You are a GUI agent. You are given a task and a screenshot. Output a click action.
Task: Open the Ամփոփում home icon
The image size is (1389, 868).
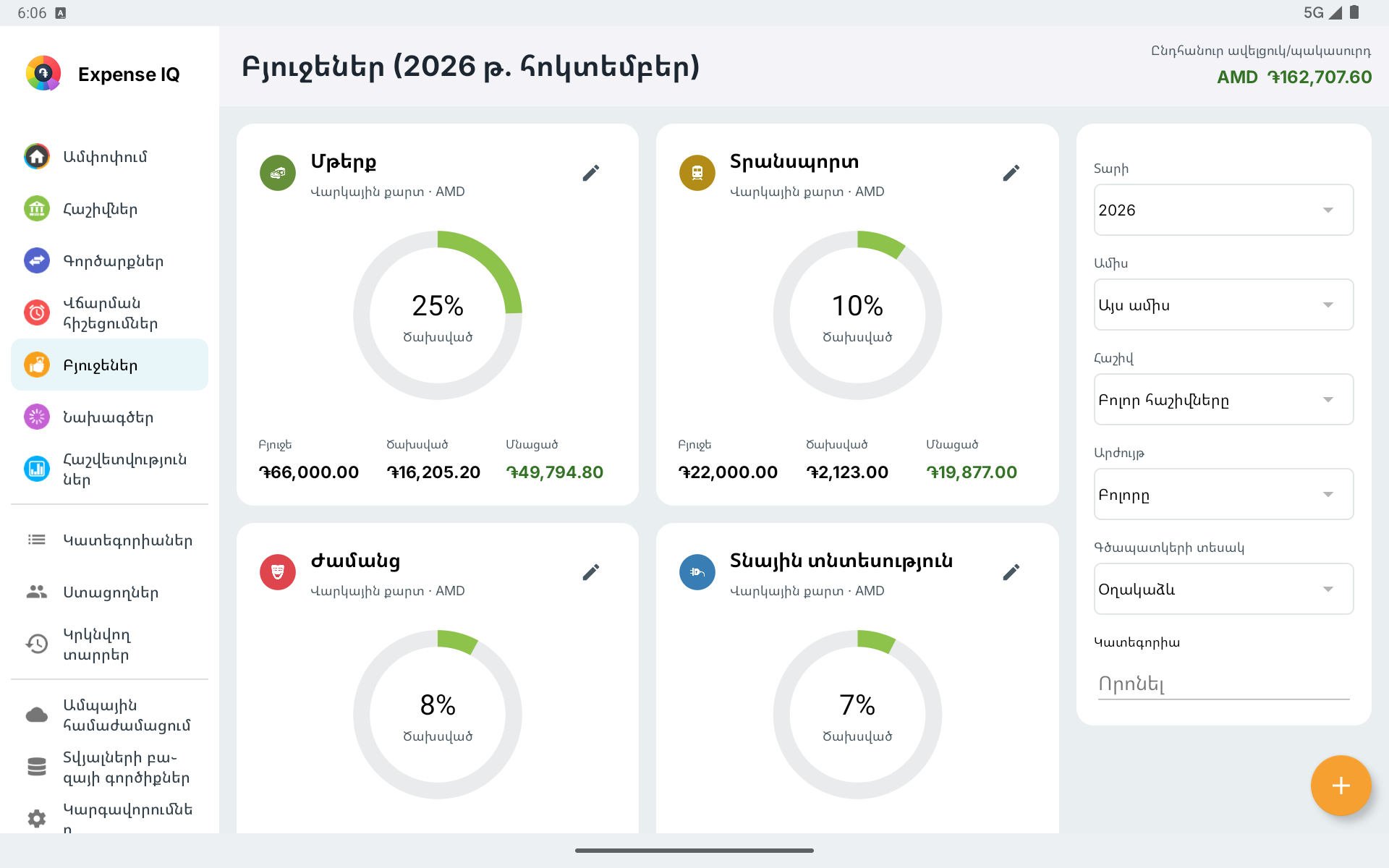coord(37,156)
